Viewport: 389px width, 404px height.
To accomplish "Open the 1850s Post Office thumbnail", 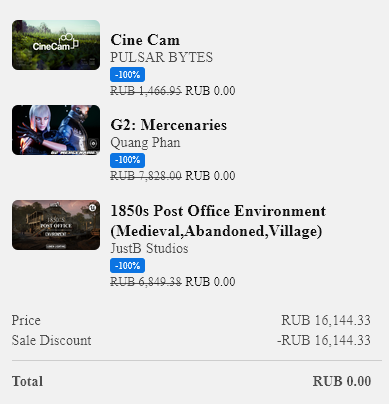I will click(56, 225).
